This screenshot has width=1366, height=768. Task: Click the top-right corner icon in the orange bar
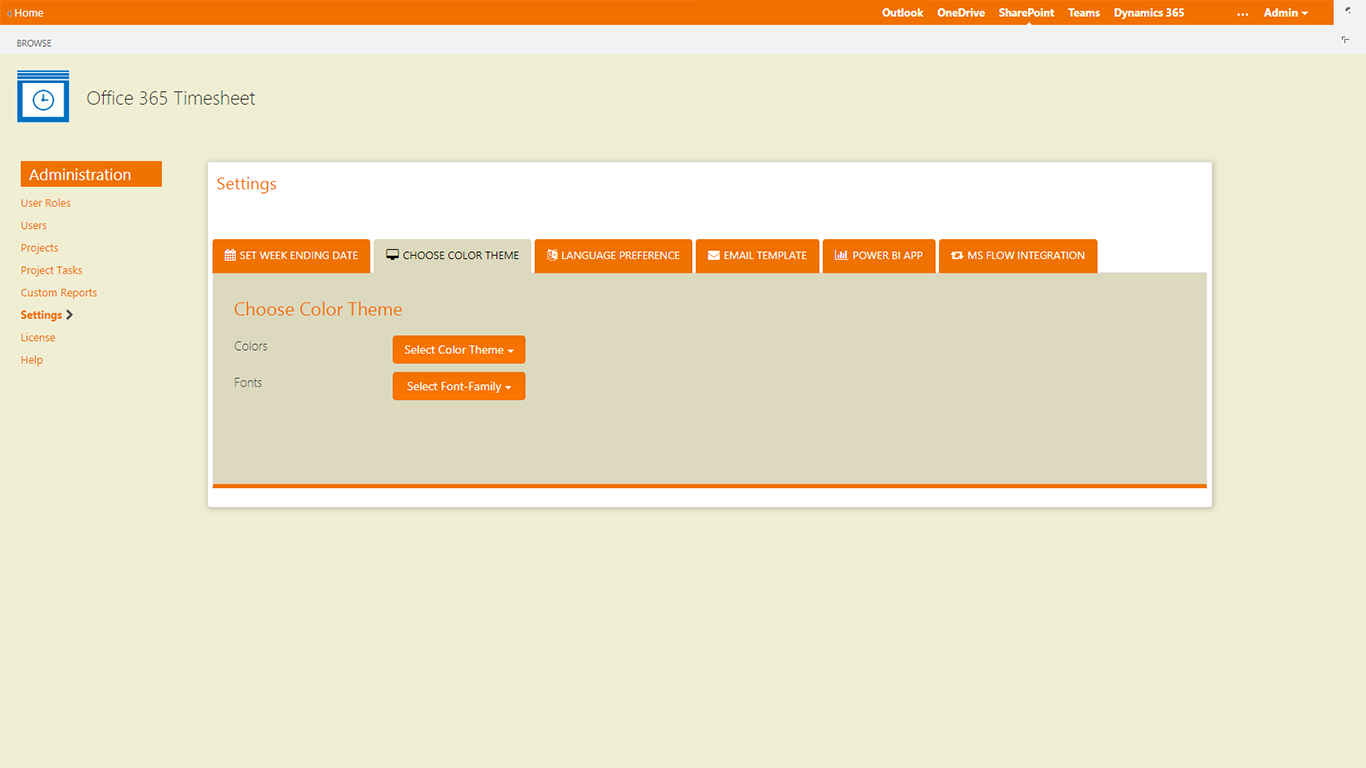point(1350,9)
